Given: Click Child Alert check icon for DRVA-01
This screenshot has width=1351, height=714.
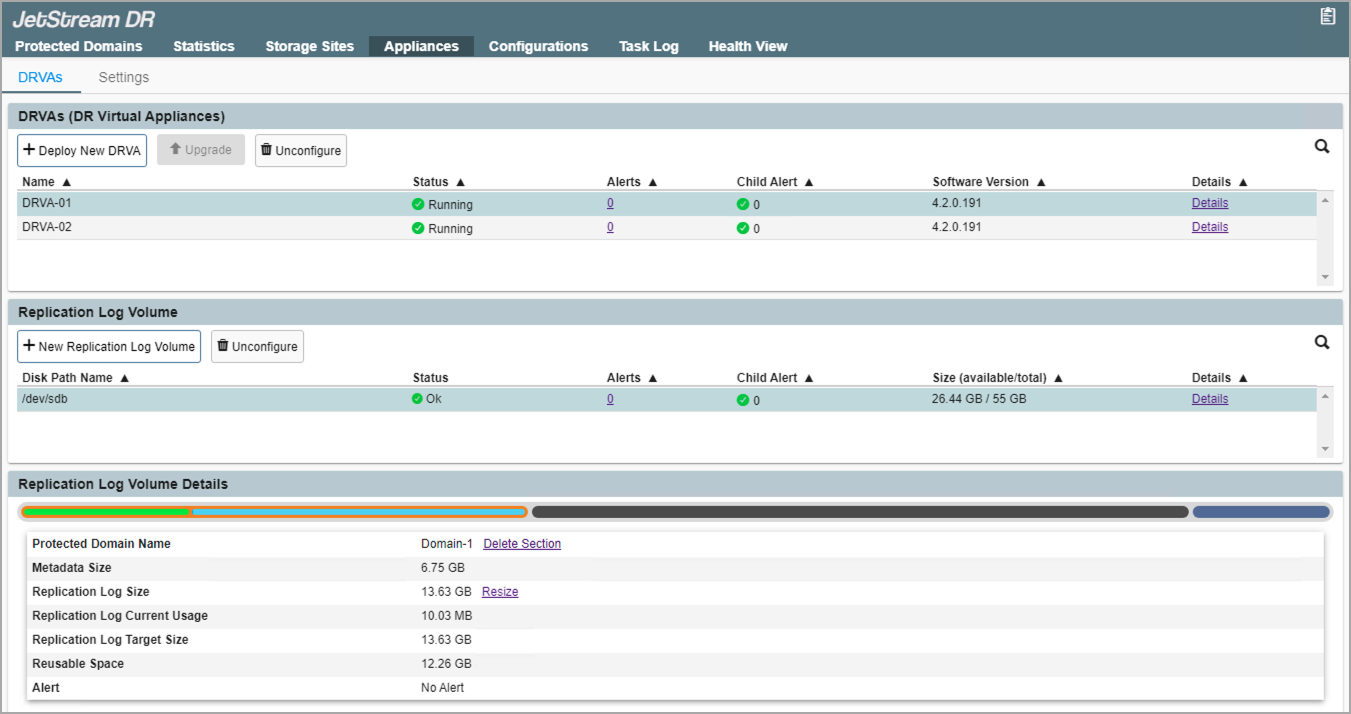Looking at the screenshot, I should [743, 204].
